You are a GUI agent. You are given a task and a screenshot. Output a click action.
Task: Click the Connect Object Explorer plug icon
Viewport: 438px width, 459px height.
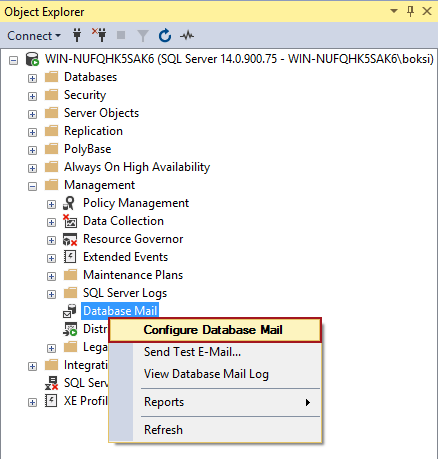coord(77,35)
